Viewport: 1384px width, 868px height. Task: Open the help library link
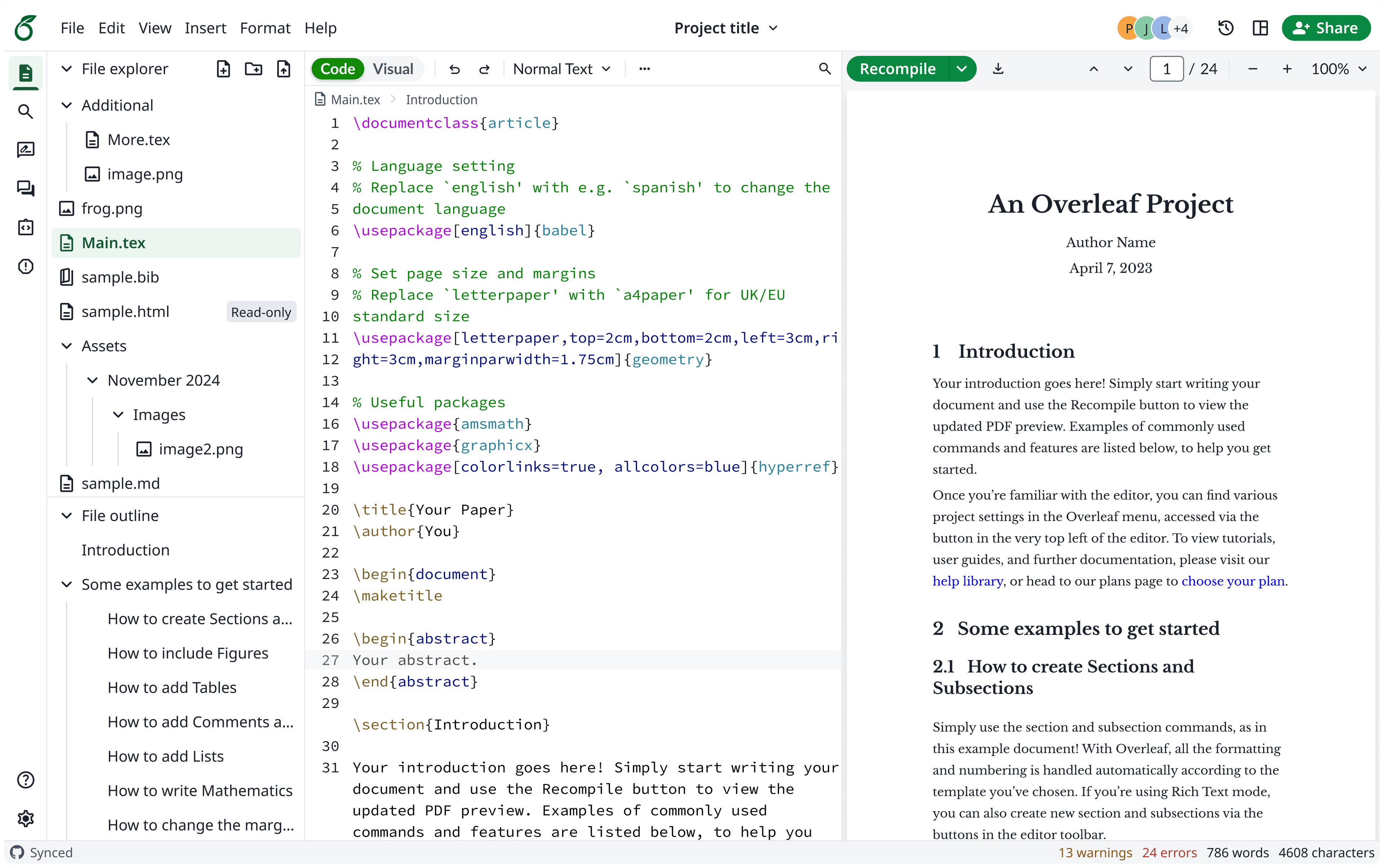(967, 580)
